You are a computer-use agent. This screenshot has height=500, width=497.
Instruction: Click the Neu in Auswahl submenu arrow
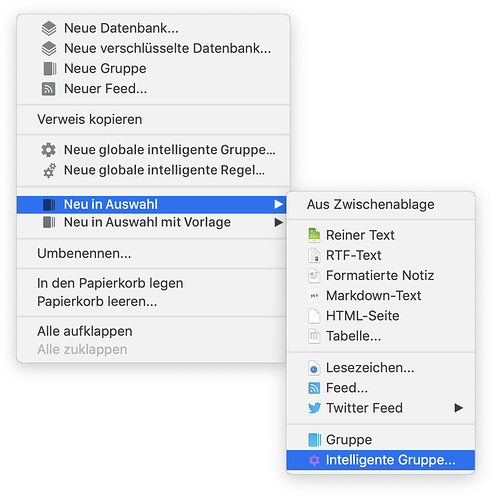279,204
